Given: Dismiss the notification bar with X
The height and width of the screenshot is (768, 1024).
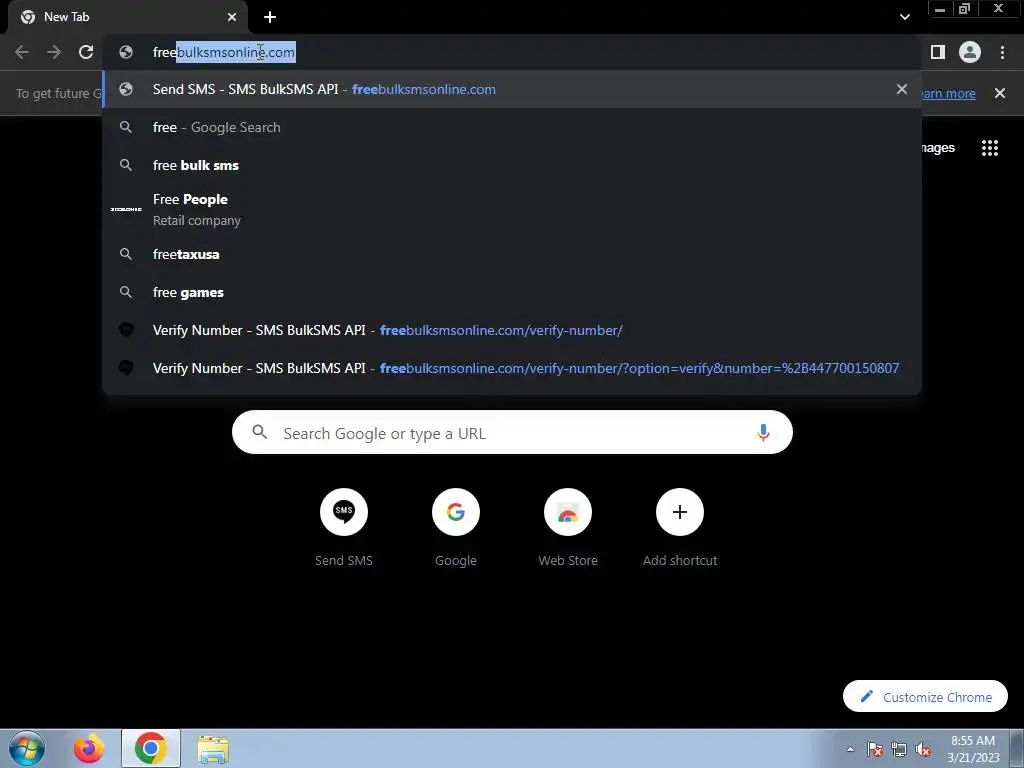Looking at the screenshot, I should point(999,93).
